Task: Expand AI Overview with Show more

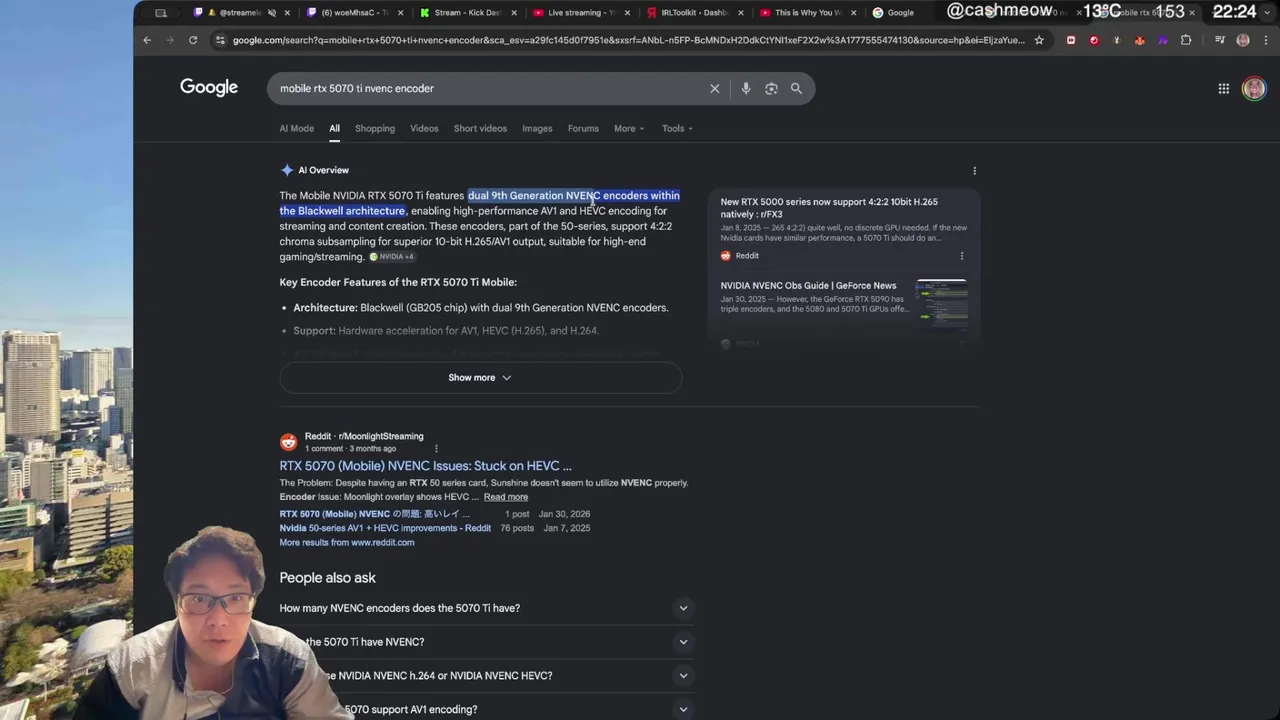Action: point(480,378)
